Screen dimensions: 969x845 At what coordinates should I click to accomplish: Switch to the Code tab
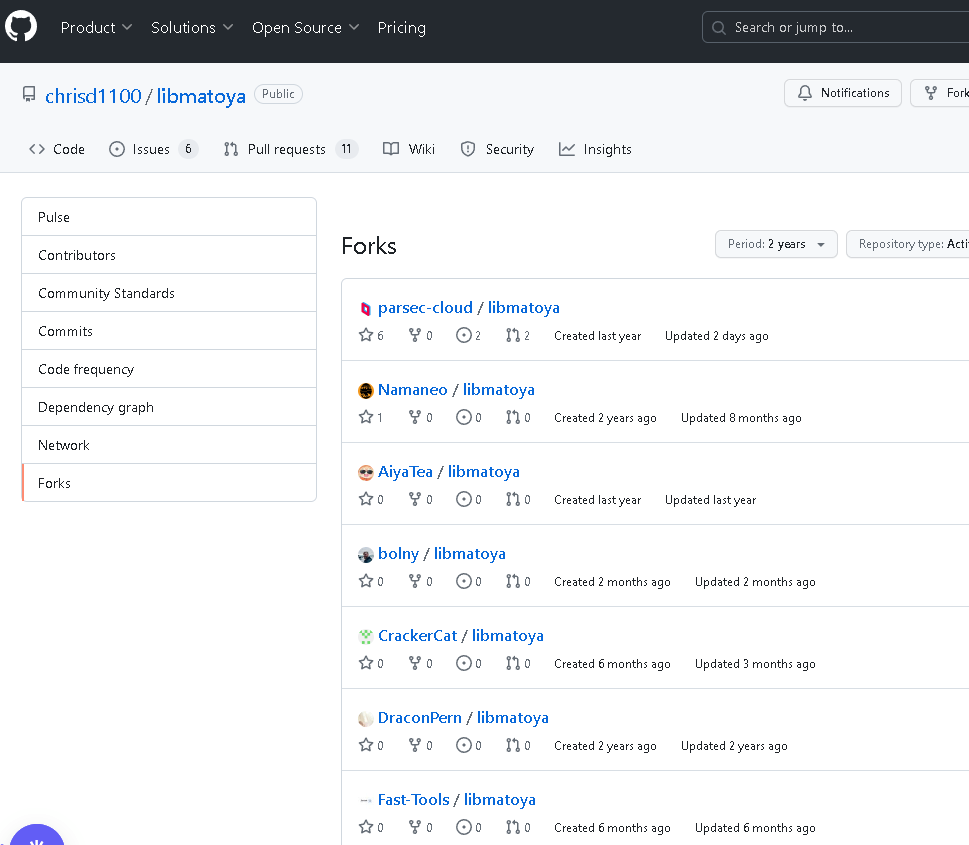tap(57, 149)
